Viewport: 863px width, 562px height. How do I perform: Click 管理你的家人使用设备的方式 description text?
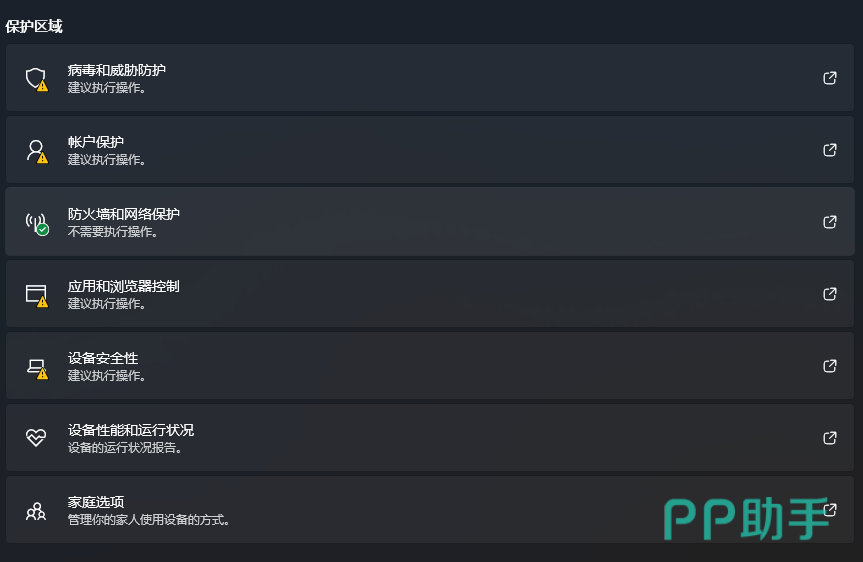click(x=149, y=519)
